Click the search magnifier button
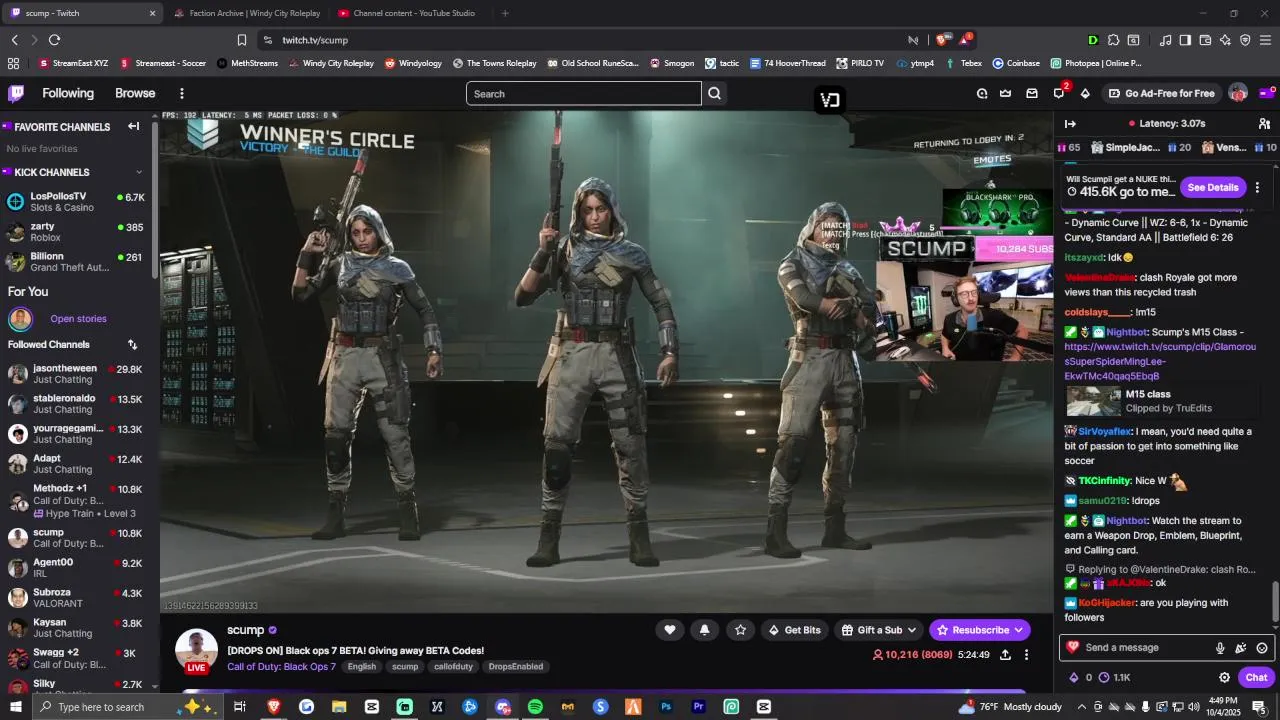Screen dimensions: 1280x720 [x=714, y=93]
